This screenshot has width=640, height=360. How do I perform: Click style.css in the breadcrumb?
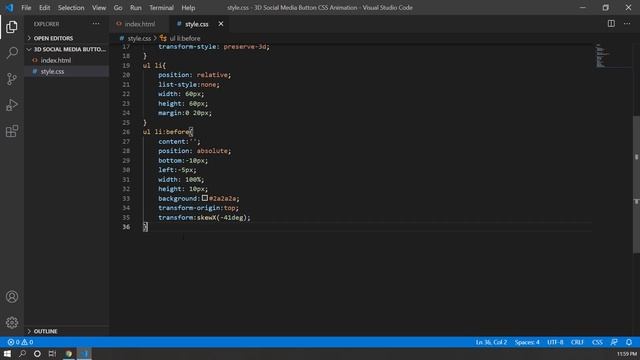click(139, 38)
